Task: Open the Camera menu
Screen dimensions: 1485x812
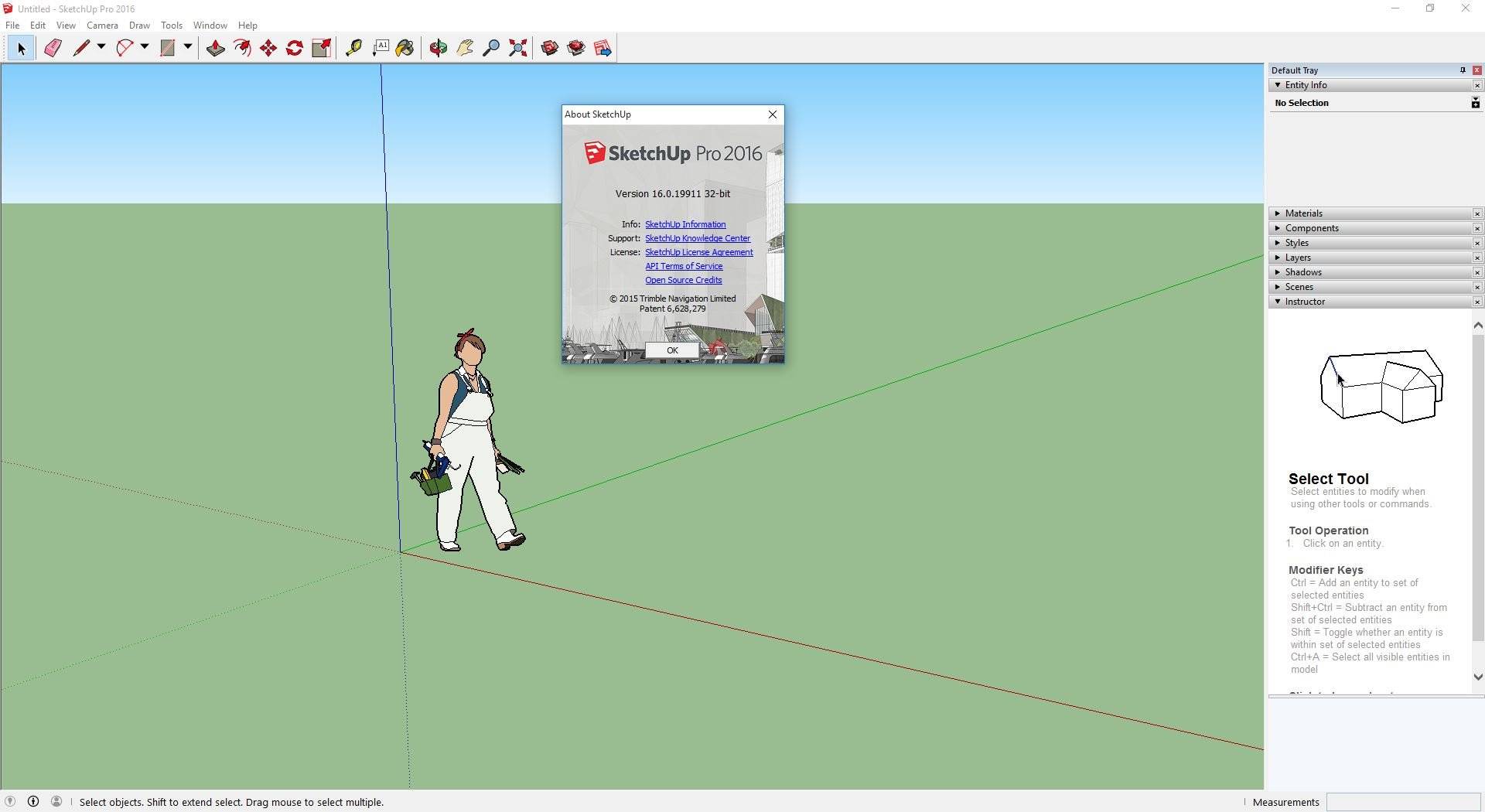Action: click(102, 26)
